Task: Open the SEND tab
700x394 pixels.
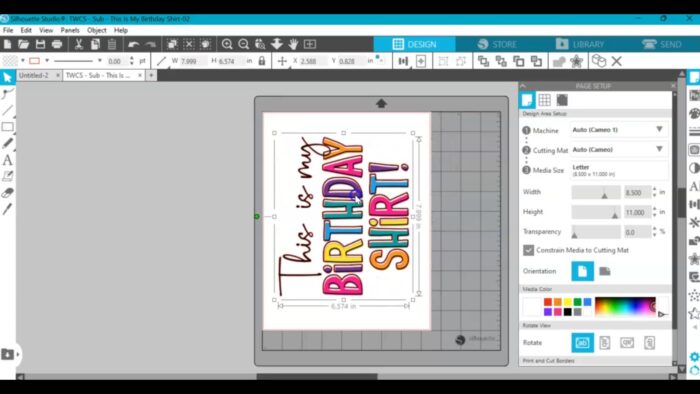Action: click(662, 44)
